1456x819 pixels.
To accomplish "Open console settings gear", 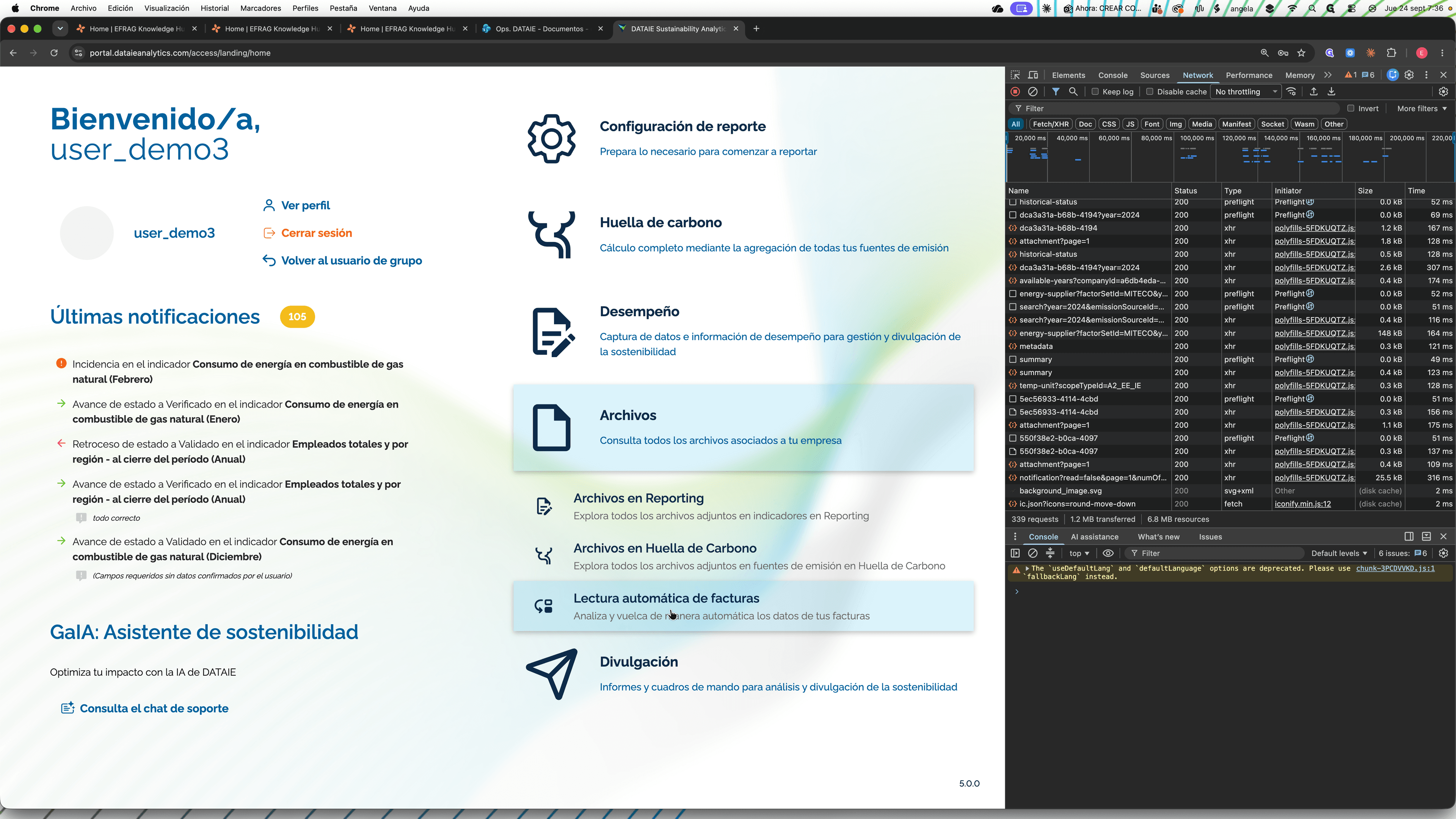I will click(x=1443, y=553).
